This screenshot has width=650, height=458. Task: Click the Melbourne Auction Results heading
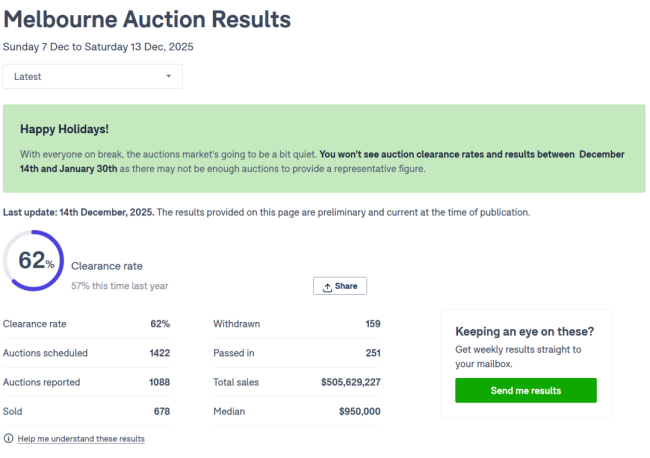147,19
